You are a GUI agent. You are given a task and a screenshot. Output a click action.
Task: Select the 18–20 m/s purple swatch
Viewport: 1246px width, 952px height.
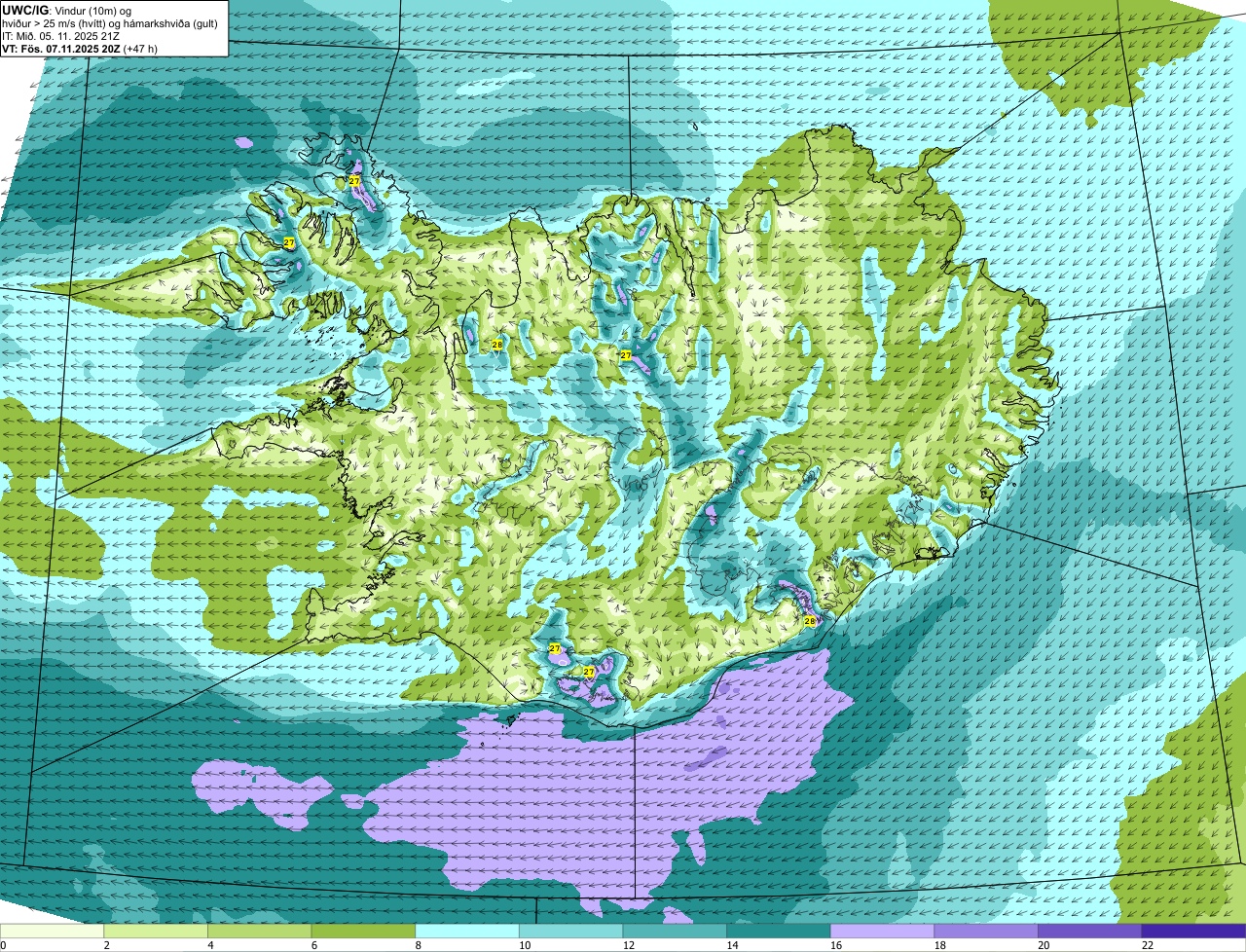coord(986,931)
